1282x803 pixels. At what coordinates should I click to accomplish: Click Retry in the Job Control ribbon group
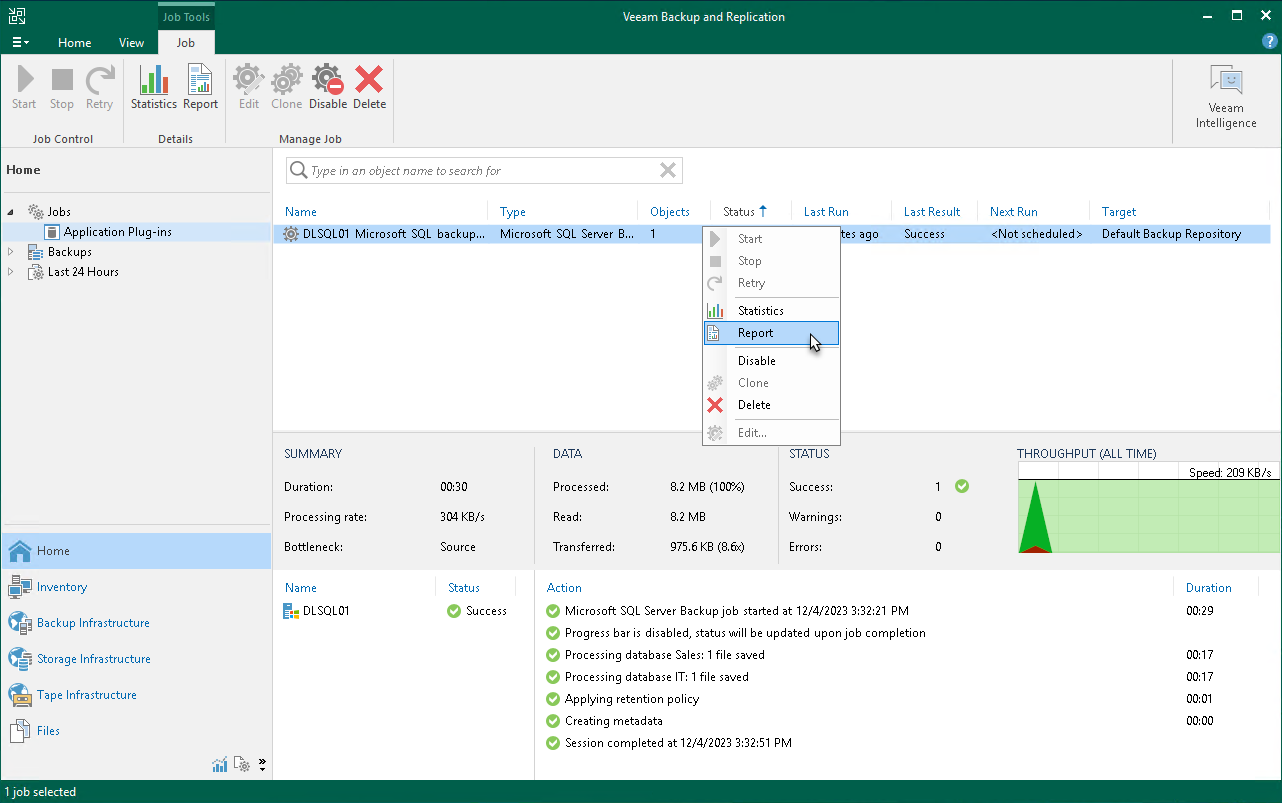click(99, 88)
